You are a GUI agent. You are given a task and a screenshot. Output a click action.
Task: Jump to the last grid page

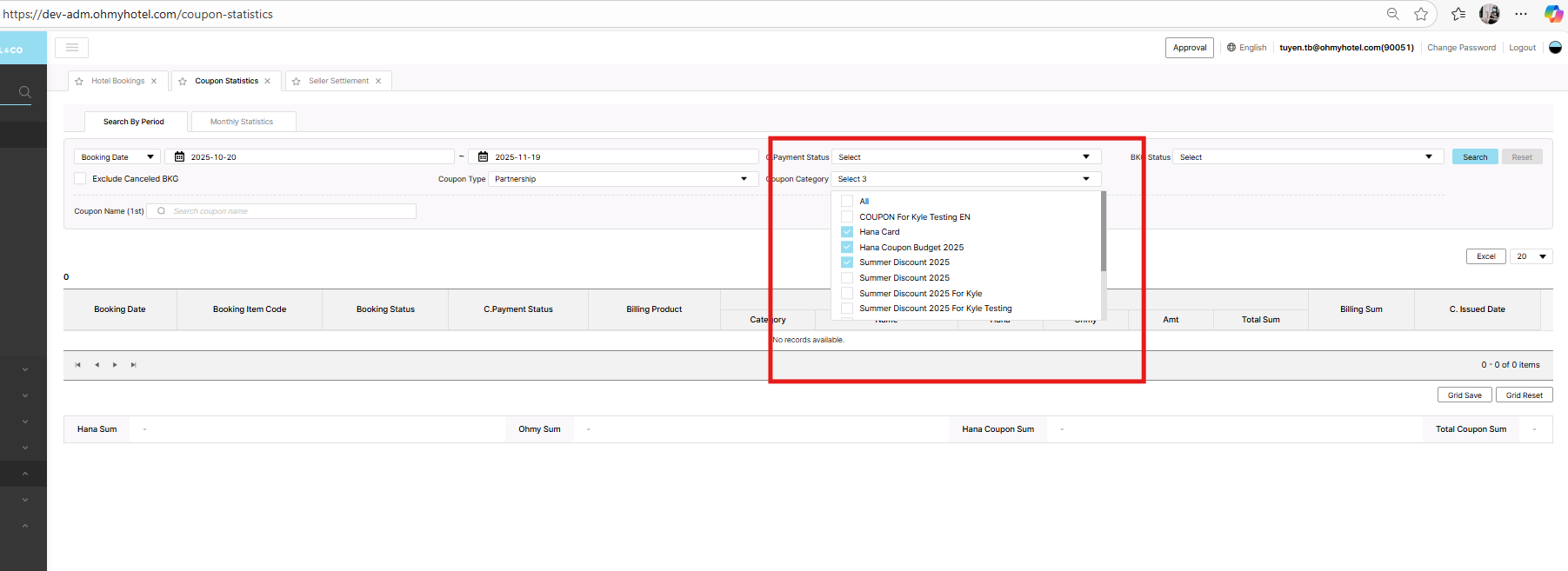[x=133, y=365]
